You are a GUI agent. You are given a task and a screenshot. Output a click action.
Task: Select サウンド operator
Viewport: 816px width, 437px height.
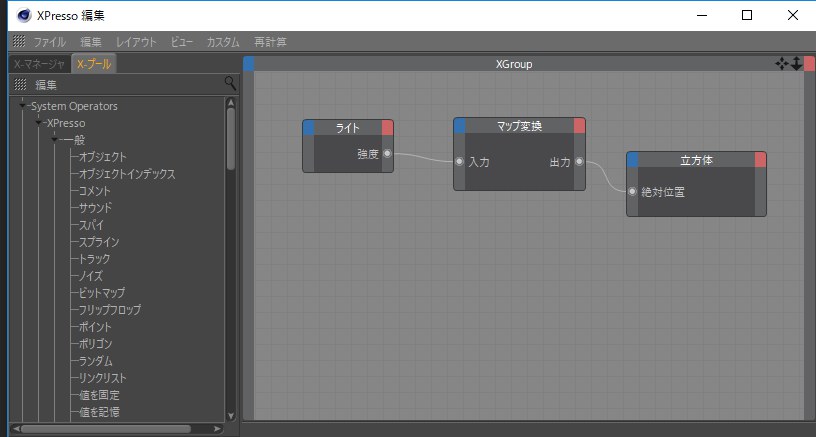(x=95, y=208)
